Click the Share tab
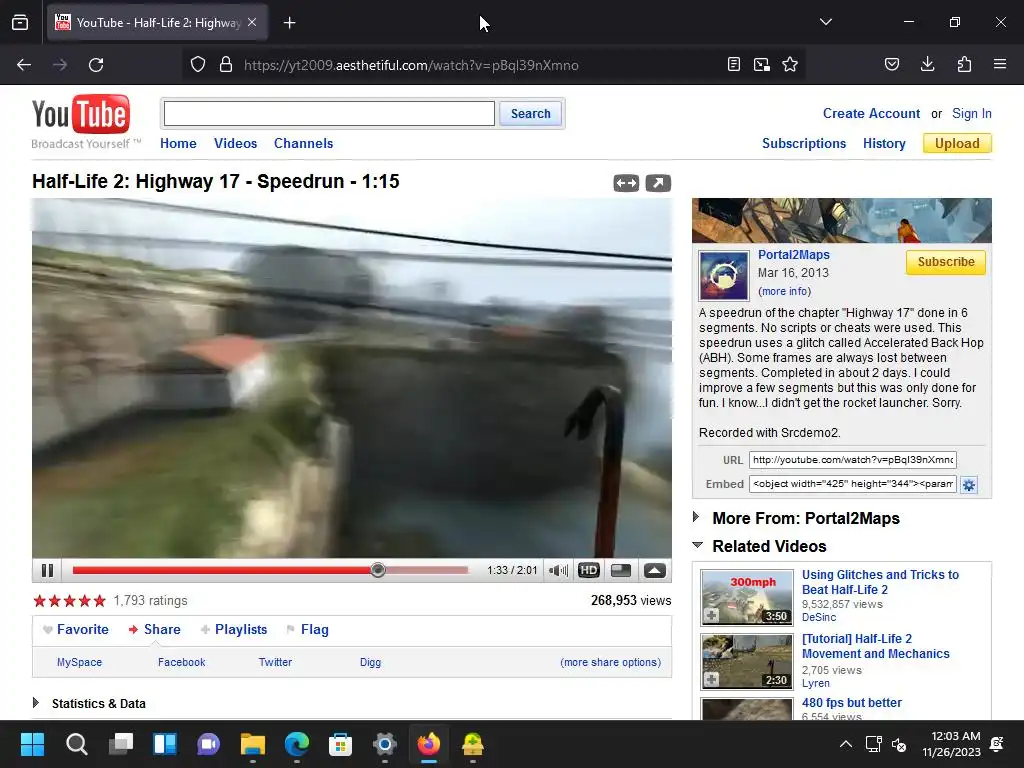 [154, 630]
